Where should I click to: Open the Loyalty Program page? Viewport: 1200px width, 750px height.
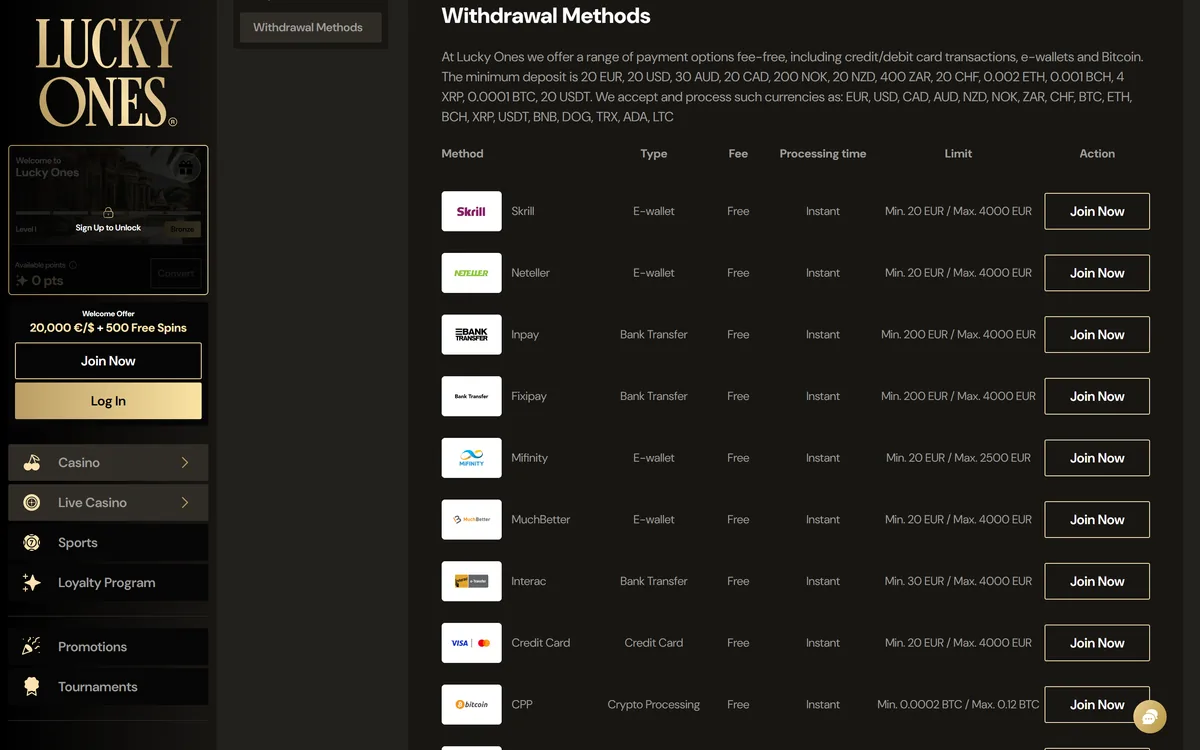108,583
